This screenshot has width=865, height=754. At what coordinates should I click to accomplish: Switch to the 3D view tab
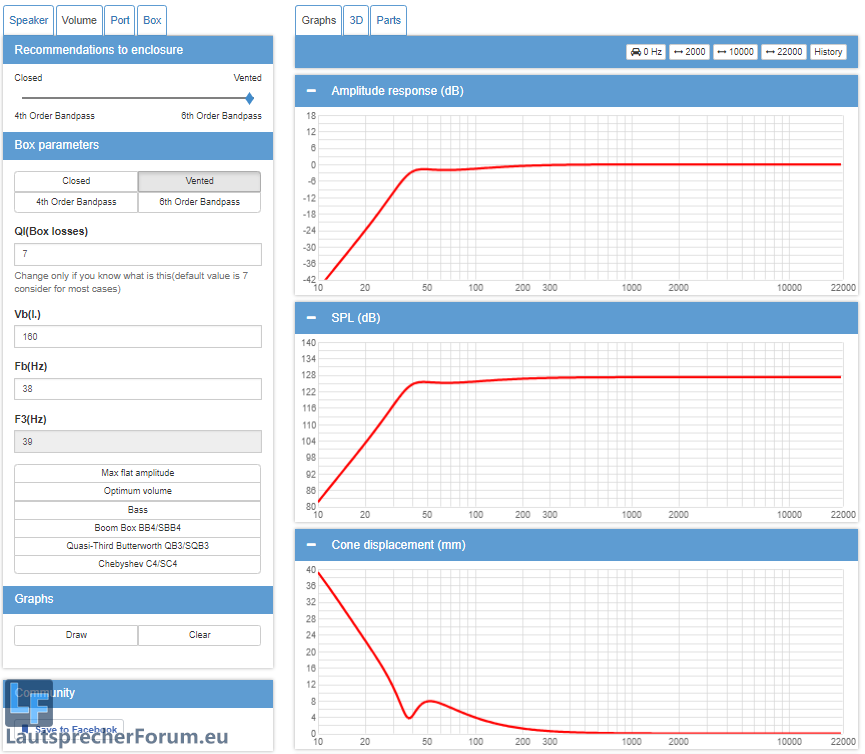[x=356, y=20]
